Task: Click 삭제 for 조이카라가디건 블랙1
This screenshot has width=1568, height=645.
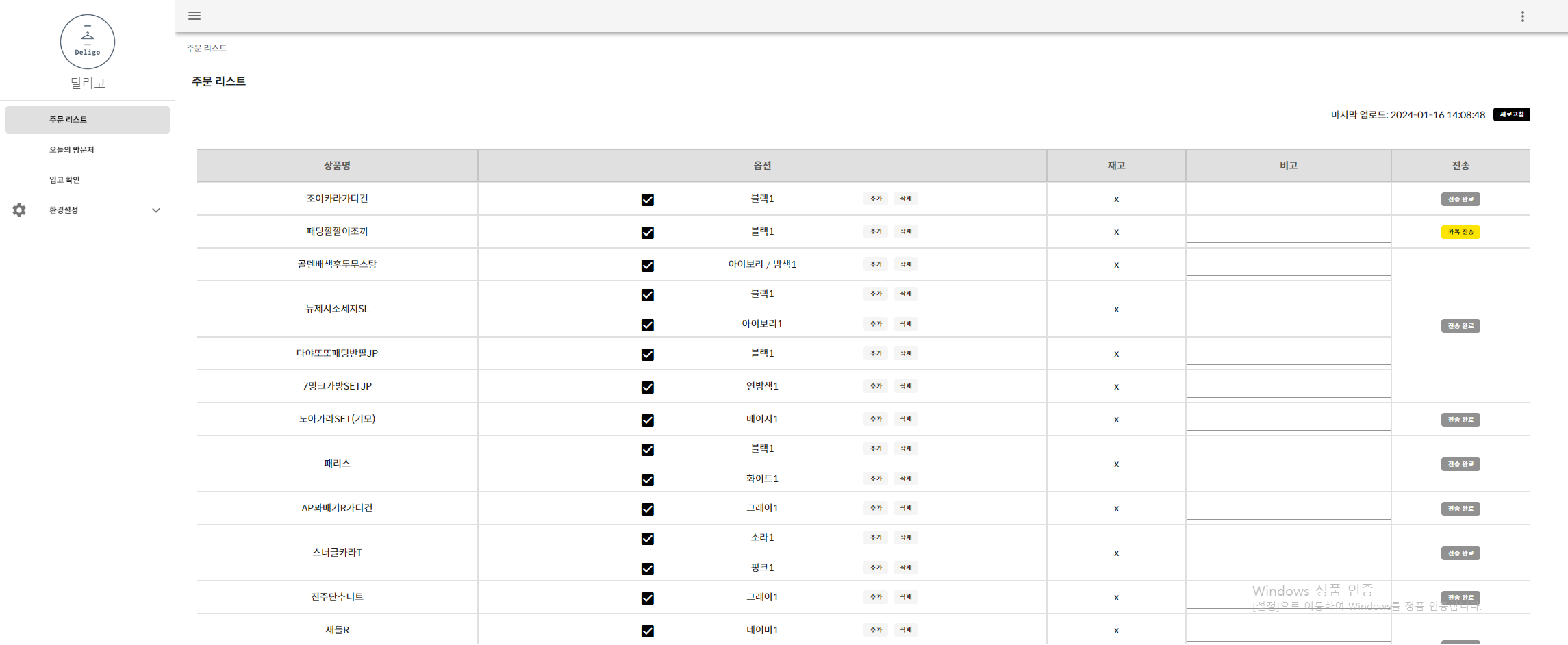Action: [905, 199]
